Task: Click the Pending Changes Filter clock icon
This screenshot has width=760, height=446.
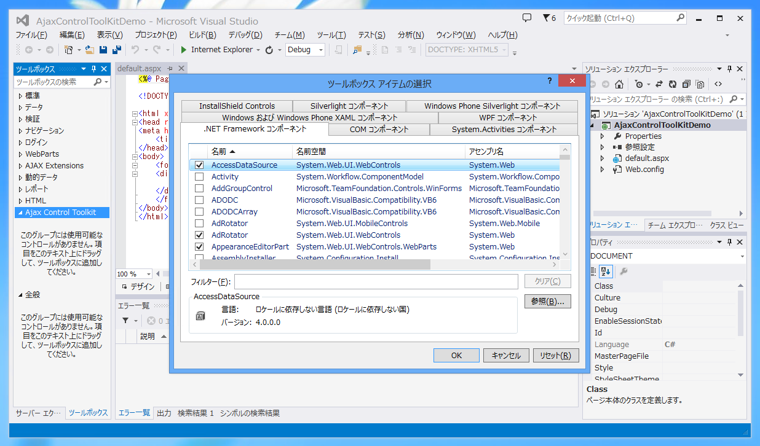Action: click(639, 84)
